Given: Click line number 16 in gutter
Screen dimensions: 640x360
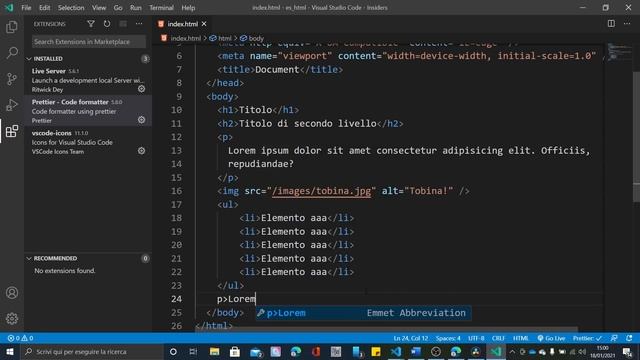Looking at the screenshot, I should click(x=177, y=191).
